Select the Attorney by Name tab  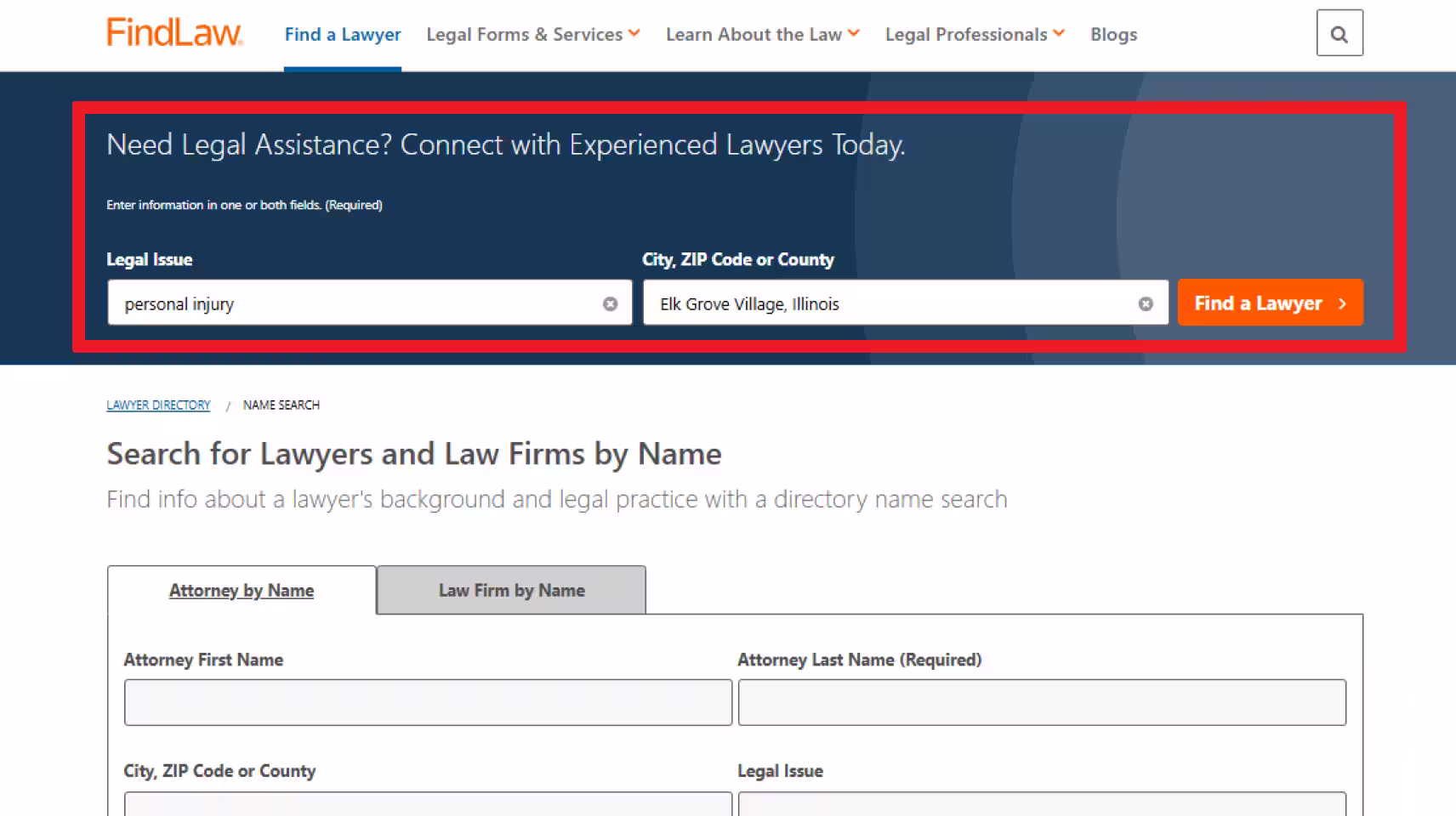pos(242,590)
